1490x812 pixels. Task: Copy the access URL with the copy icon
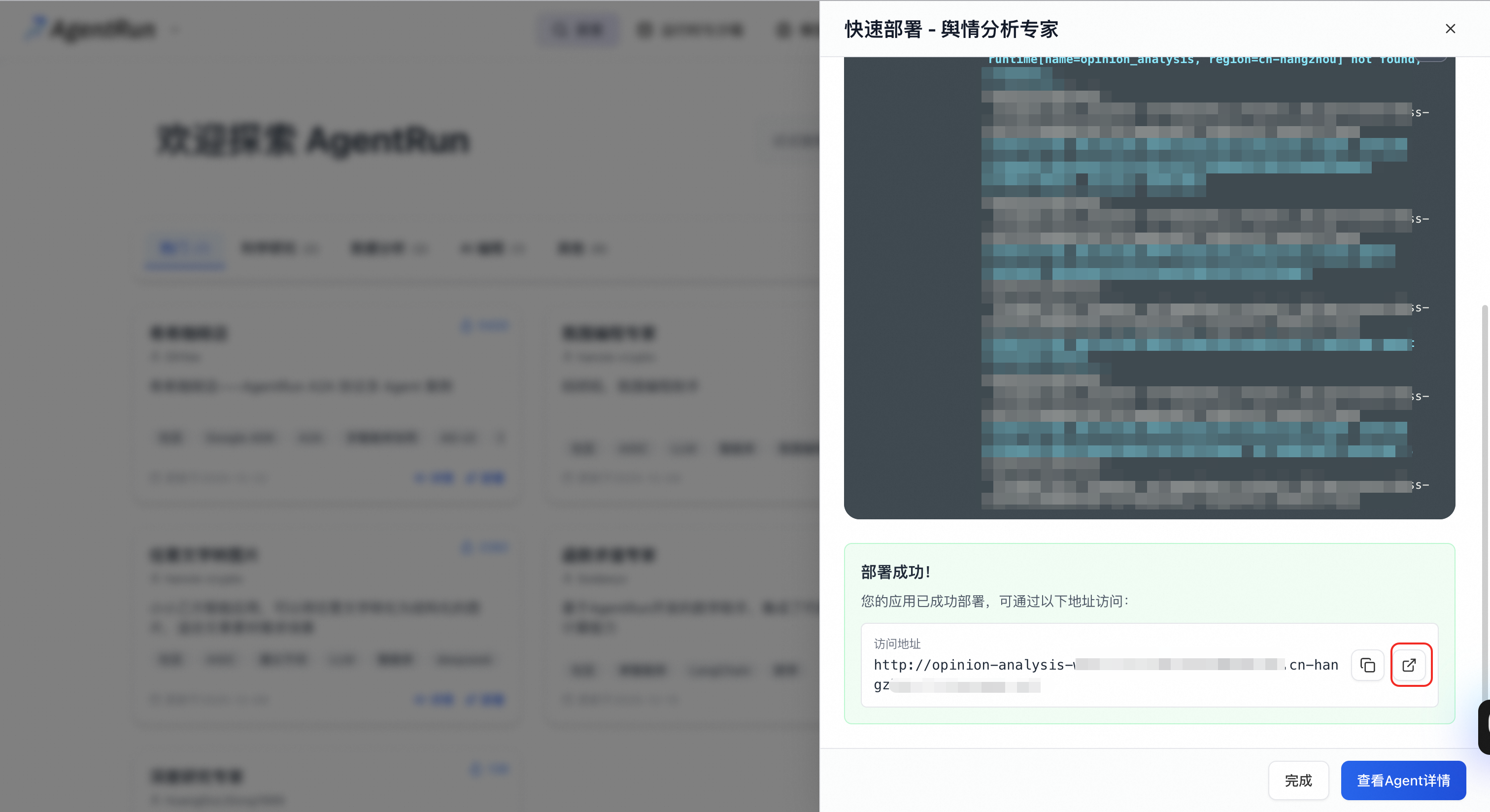[x=1367, y=665]
